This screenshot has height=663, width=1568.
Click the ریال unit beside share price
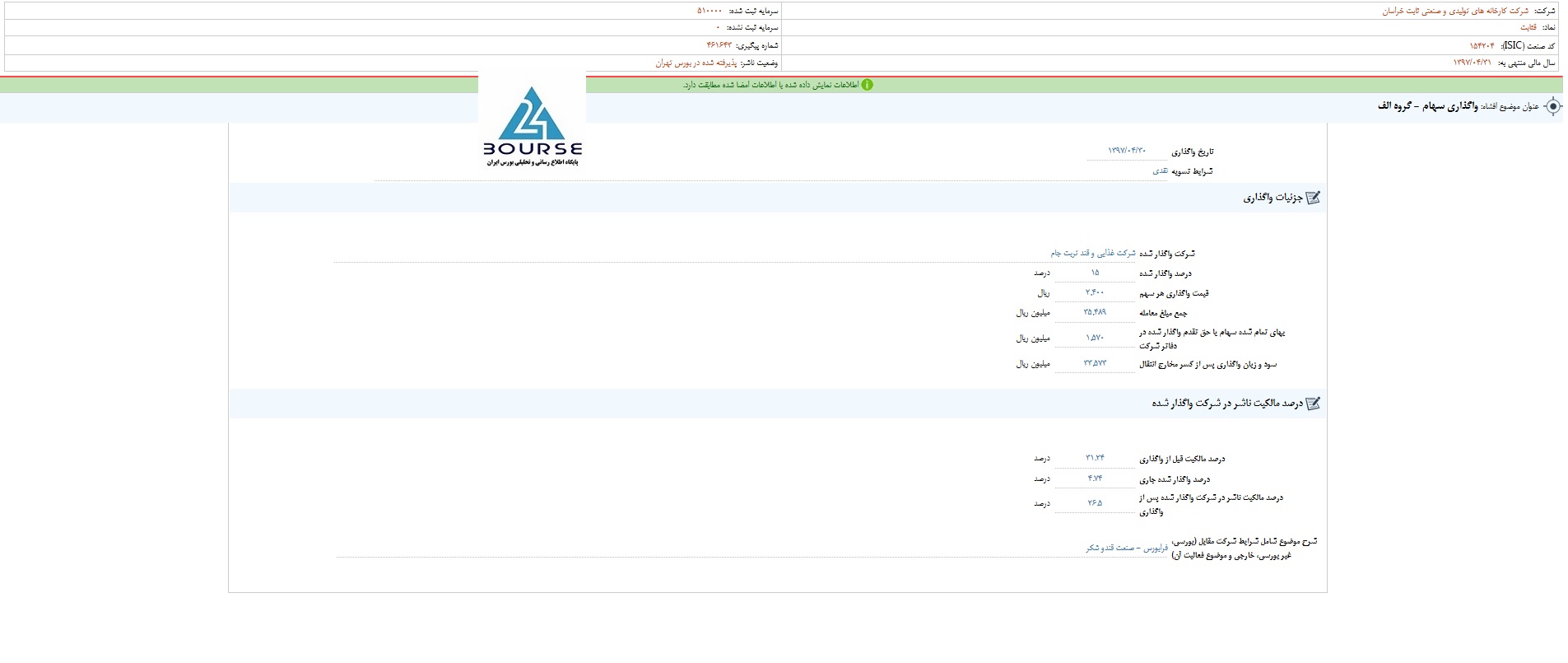click(x=1043, y=293)
